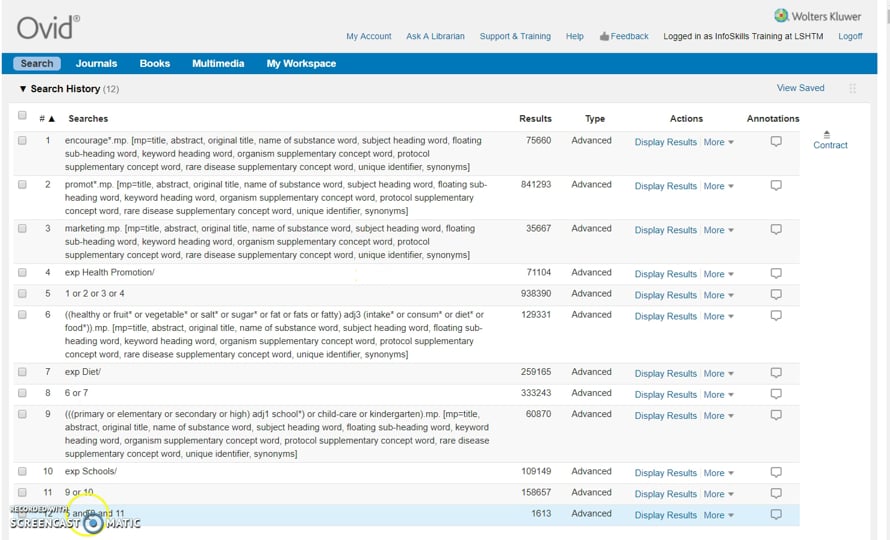Open the View Saved link
Image resolution: width=890 pixels, height=540 pixels.
tap(800, 88)
